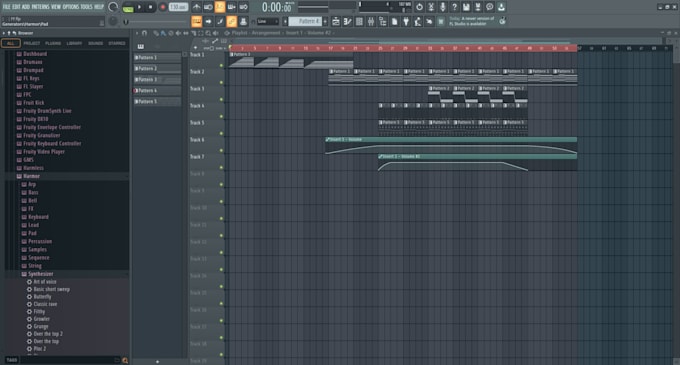Switch between pattern and song mode
This screenshot has height=365, width=680.
(x=128, y=7)
